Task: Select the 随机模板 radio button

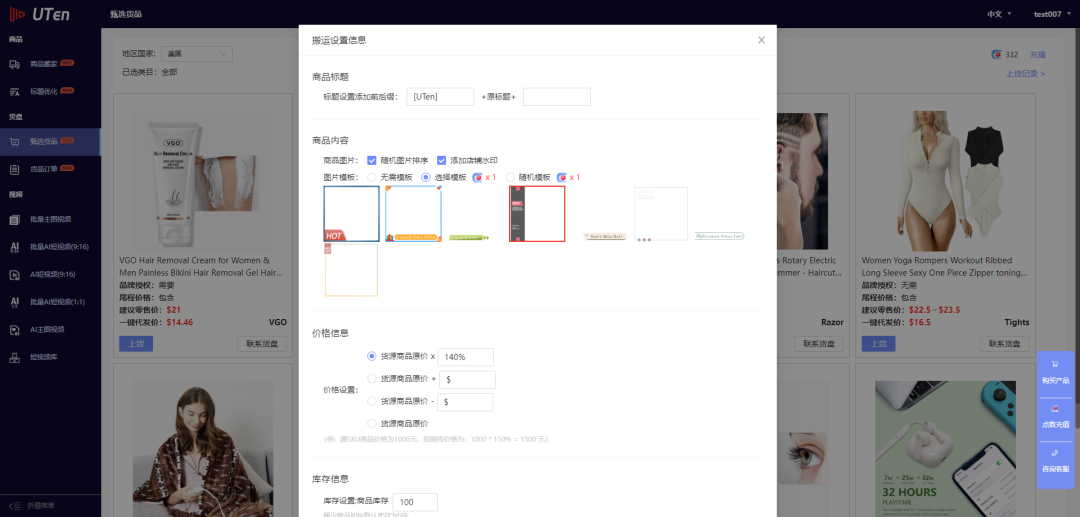Action: coord(510,177)
